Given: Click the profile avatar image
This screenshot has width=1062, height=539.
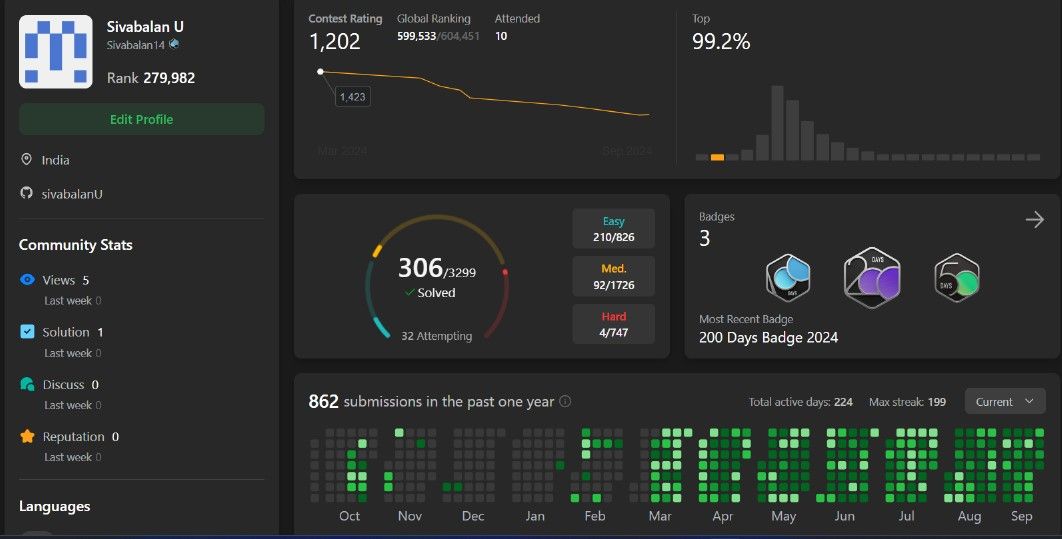Looking at the screenshot, I should coord(56,51).
